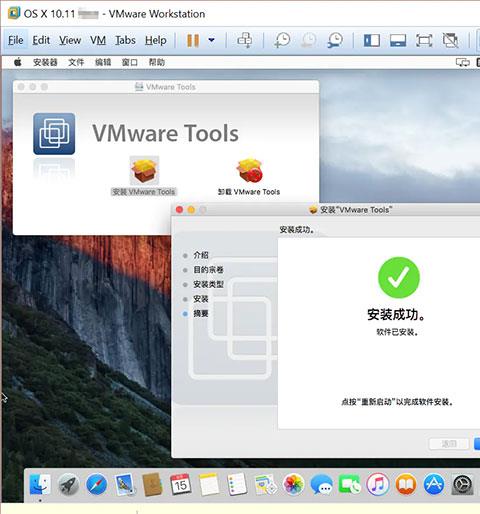Open App Store from the Dock
480x514 pixels.
(434, 484)
